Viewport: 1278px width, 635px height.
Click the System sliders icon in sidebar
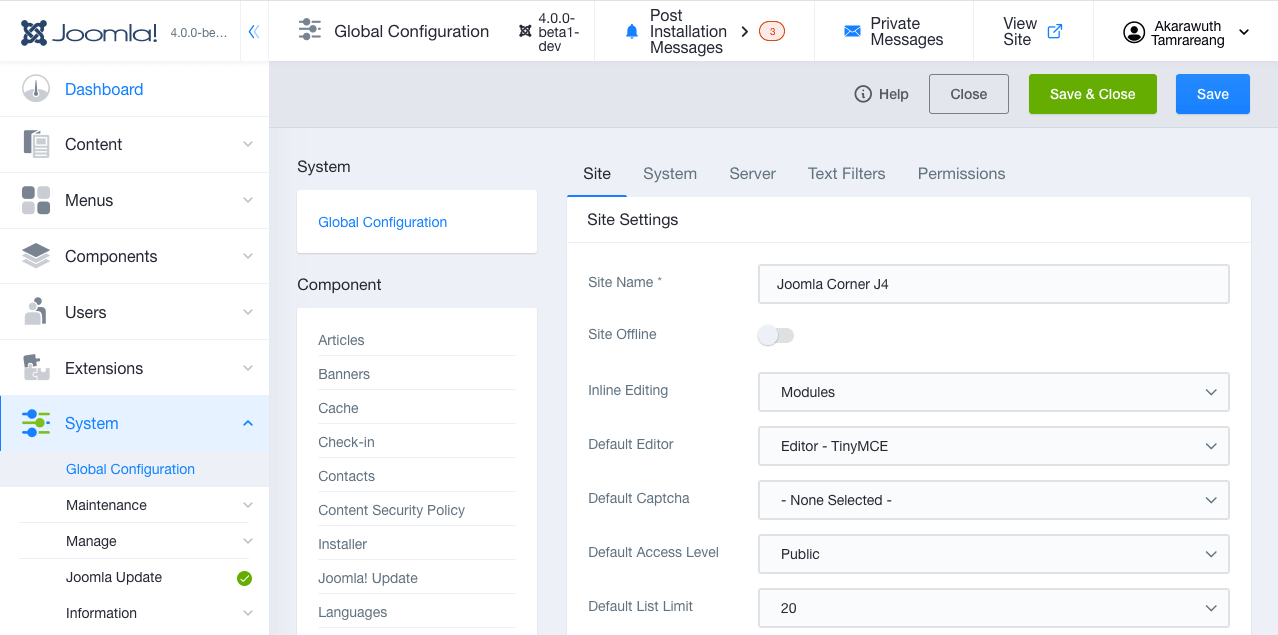36,423
